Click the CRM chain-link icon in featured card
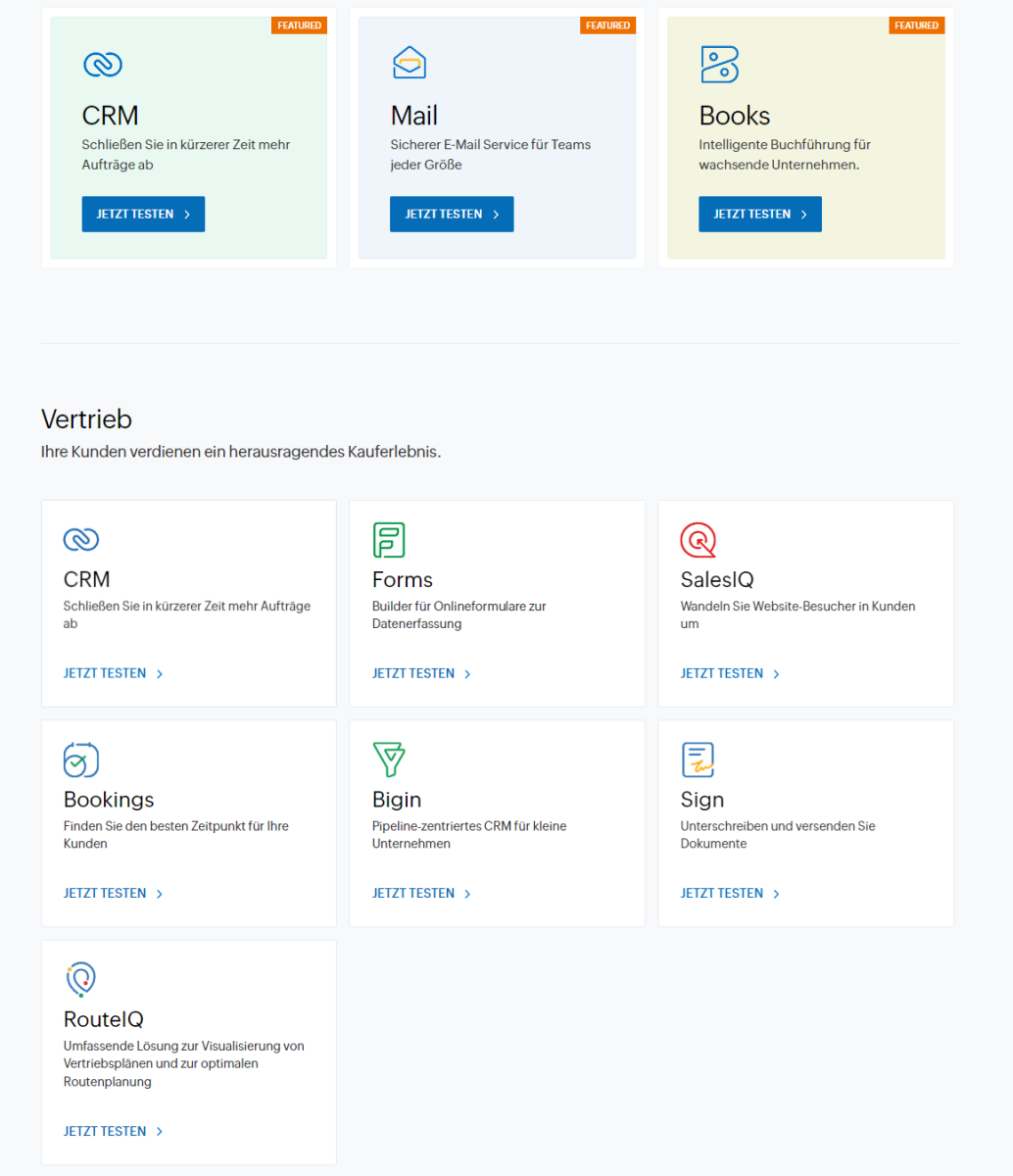Image resolution: width=1013 pixels, height=1176 pixels. click(x=102, y=65)
